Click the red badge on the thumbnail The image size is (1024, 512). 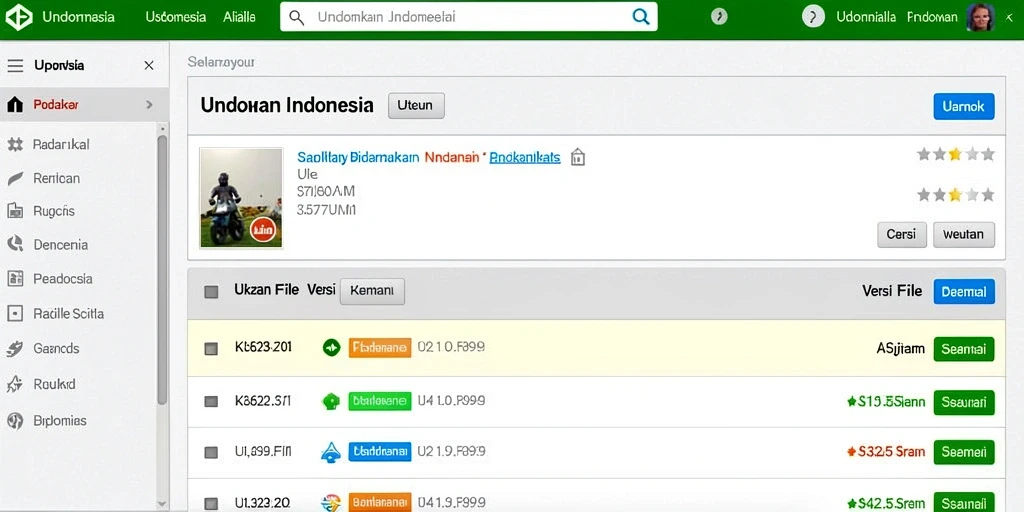(263, 230)
